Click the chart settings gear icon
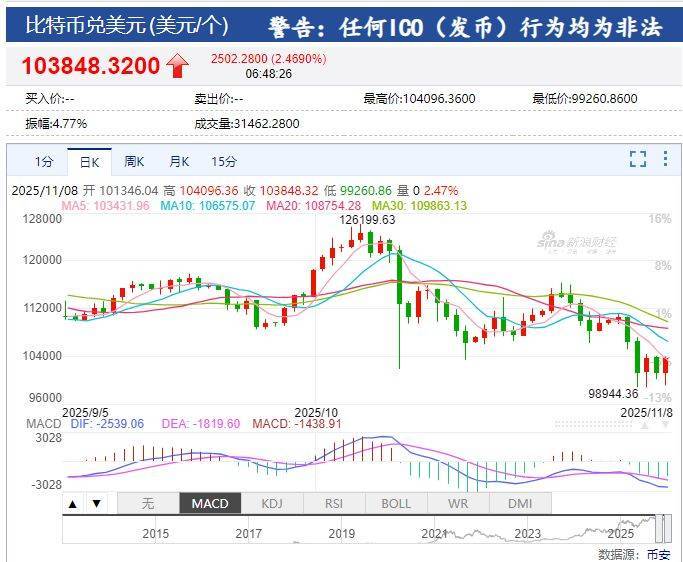This screenshot has width=683, height=562. 664,159
